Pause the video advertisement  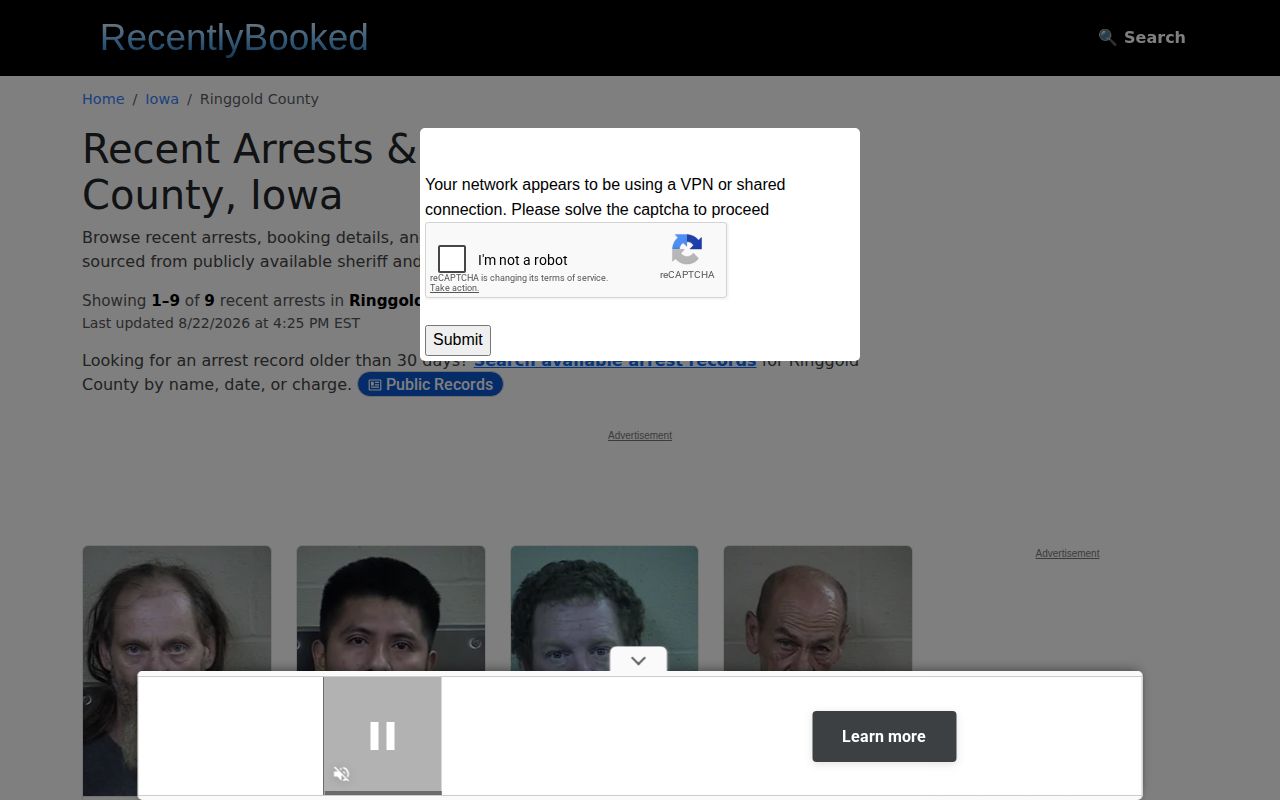(x=382, y=736)
